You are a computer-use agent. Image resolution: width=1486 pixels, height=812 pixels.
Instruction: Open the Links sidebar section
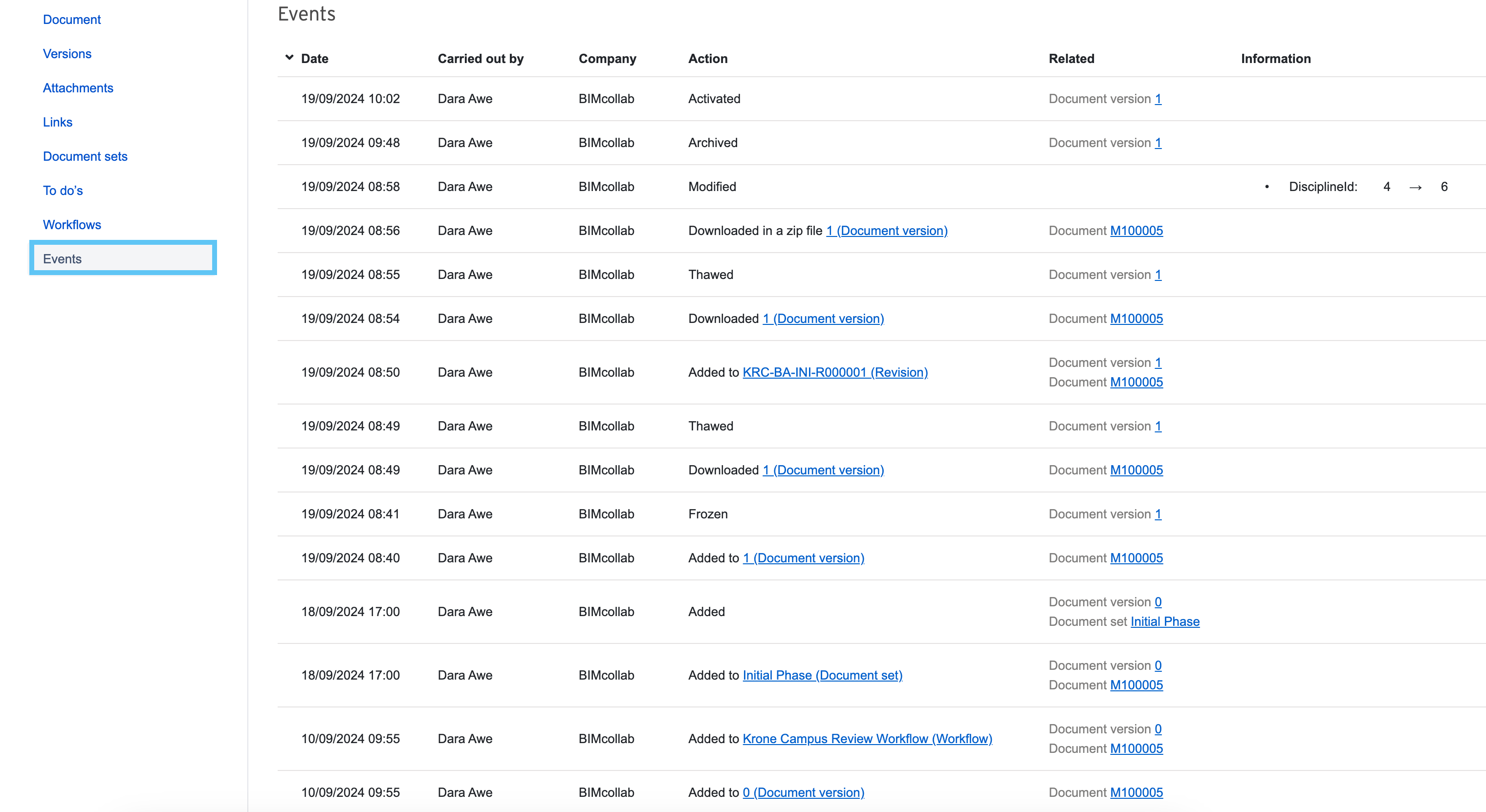(x=58, y=122)
